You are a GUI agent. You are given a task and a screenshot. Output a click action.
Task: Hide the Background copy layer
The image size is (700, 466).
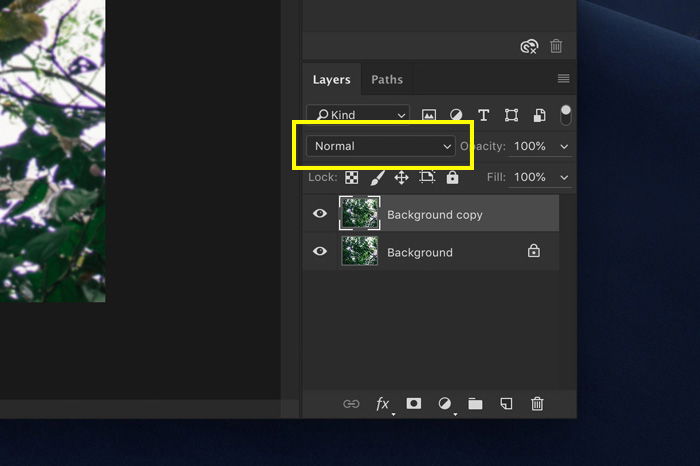pos(320,213)
